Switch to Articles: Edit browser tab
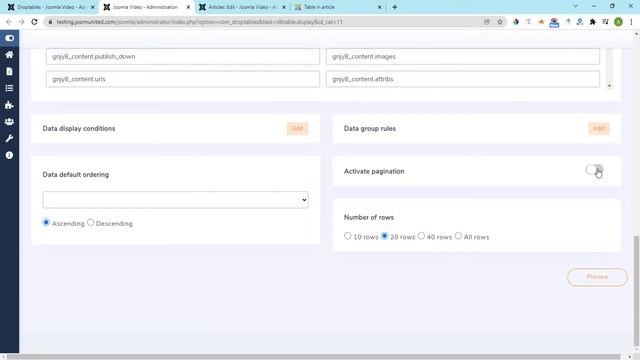640x360 pixels. pyautogui.click(x=242, y=7)
